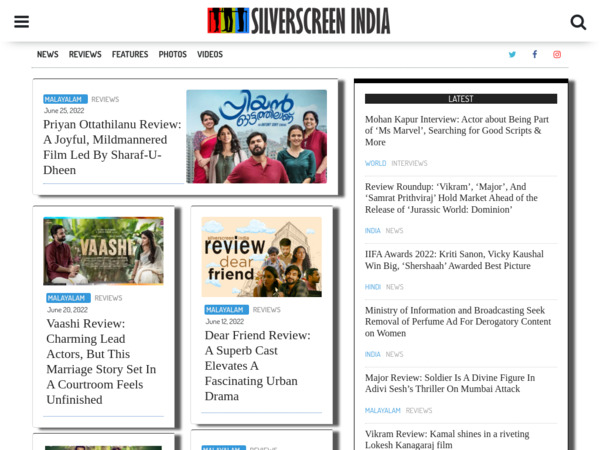Click India tag under Review Roundup article

372,230
